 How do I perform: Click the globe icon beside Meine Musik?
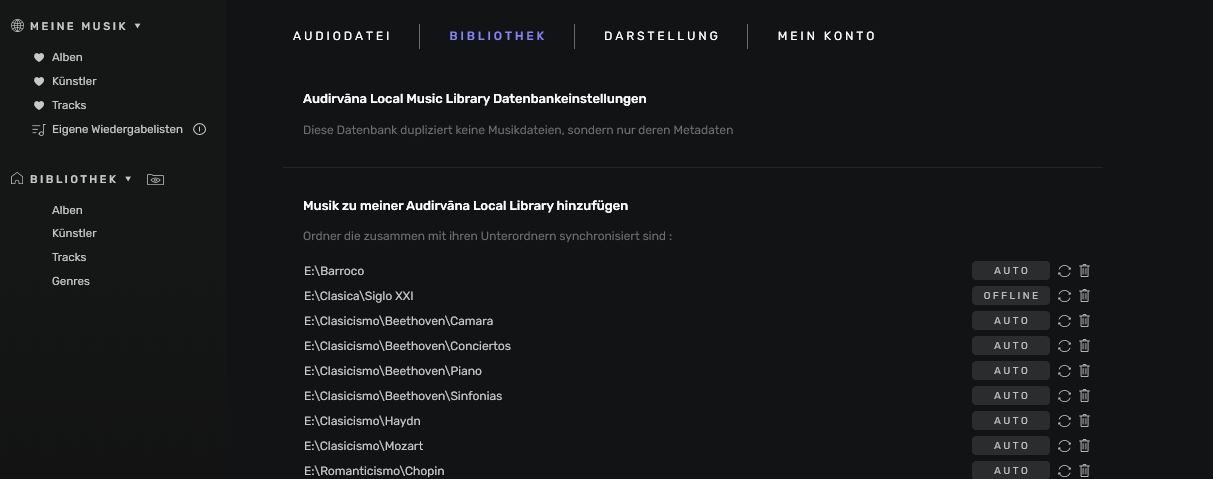tap(17, 26)
